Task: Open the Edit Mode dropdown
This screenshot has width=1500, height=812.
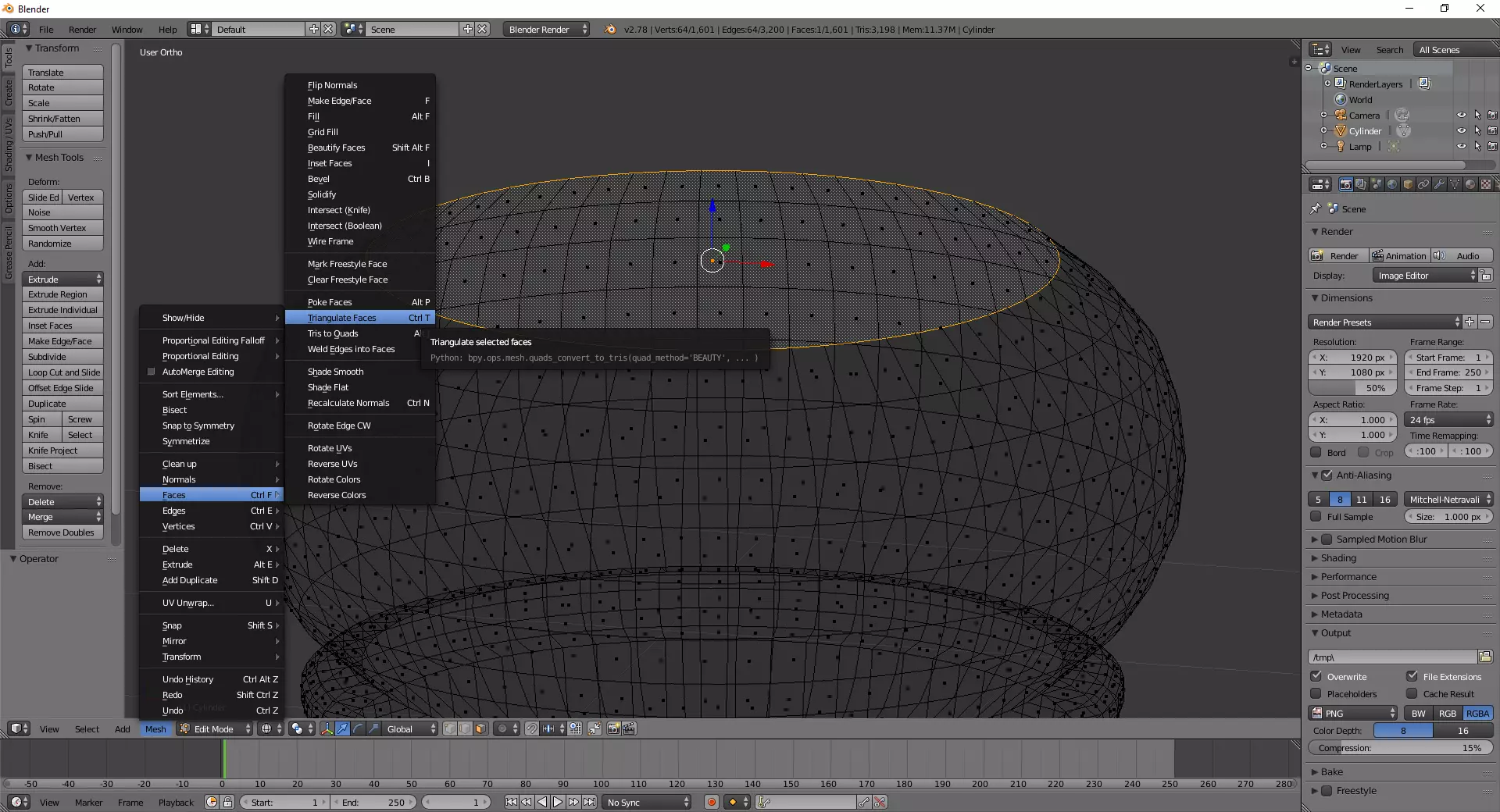Action: [x=215, y=728]
